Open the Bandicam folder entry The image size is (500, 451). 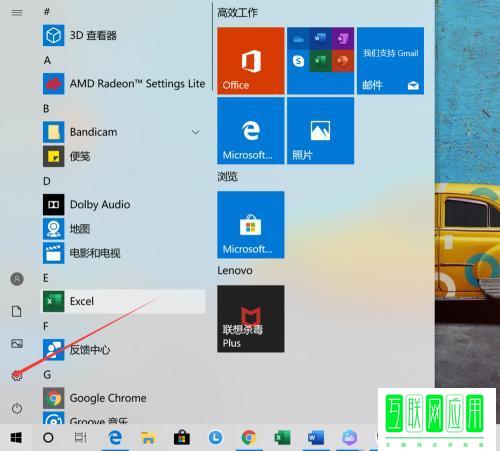[123, 132]
